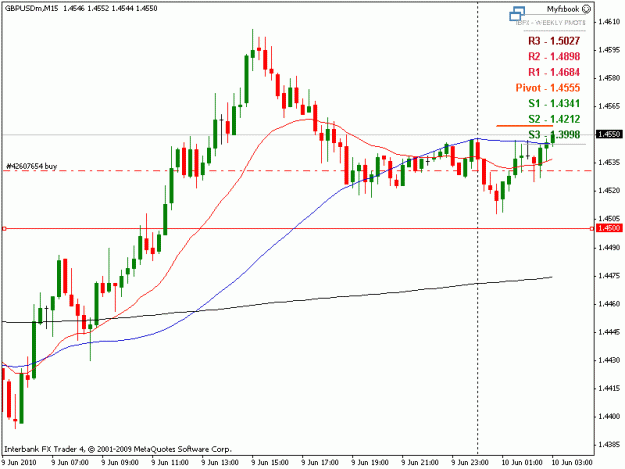Click the R3 - 1.5027 pivot level

click(x=554, y=41)
